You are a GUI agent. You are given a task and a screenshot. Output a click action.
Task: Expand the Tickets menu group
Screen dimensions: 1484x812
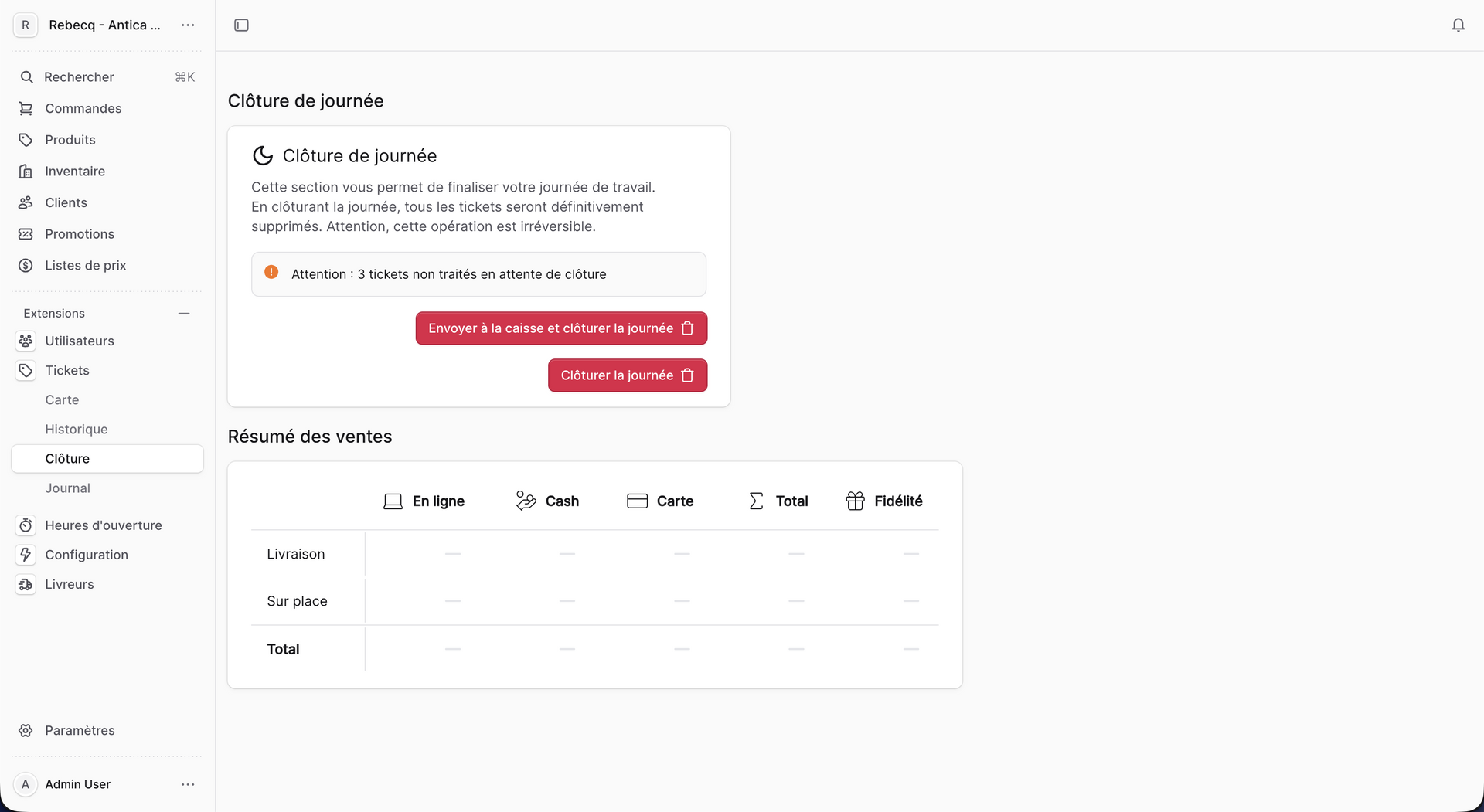click(x=67, y=371)
